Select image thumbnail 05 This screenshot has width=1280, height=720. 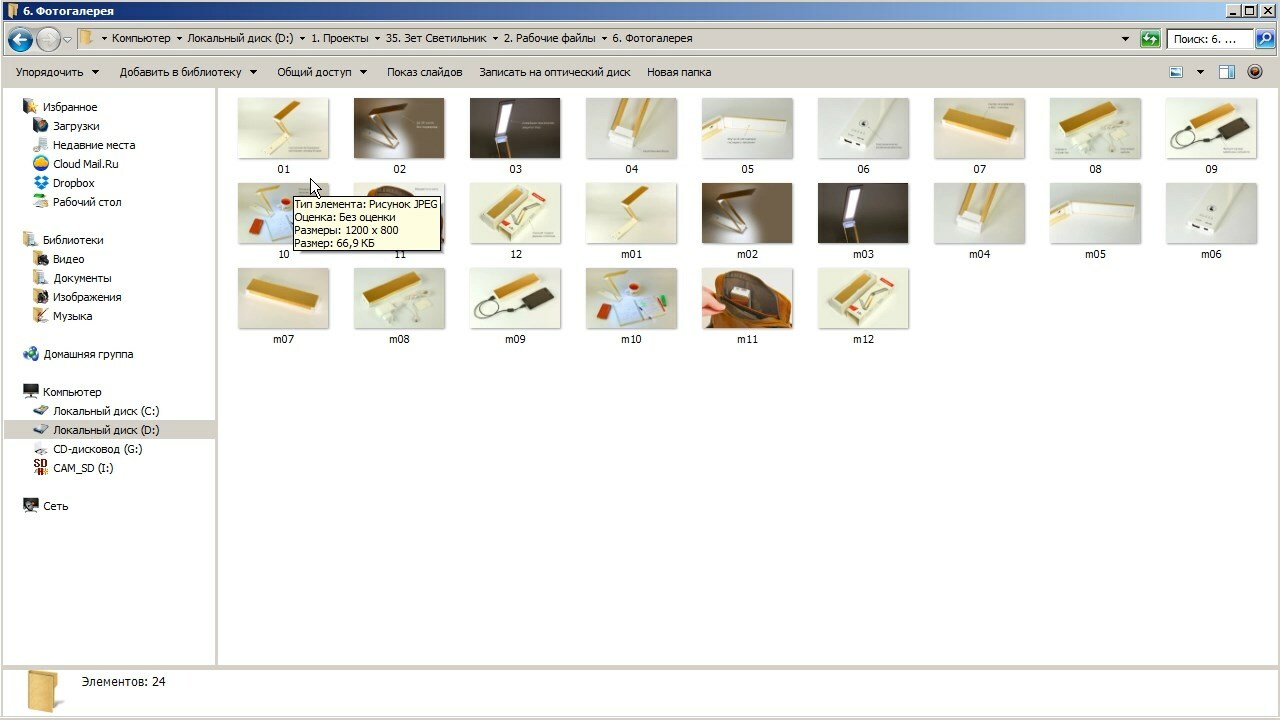coord(747,128)
